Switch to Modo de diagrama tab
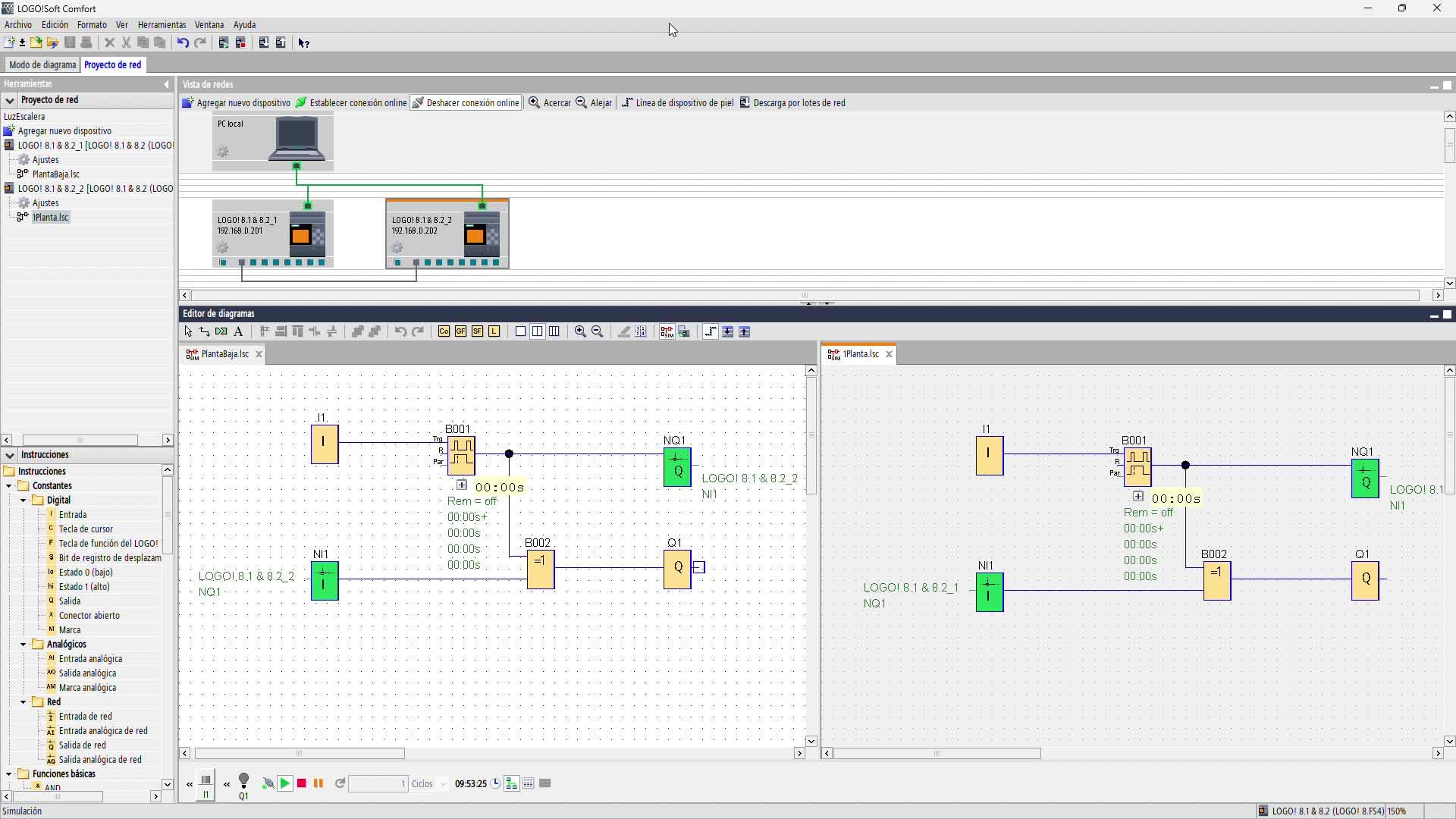The height and width of the screenshot is (819, 1456). 42,65
